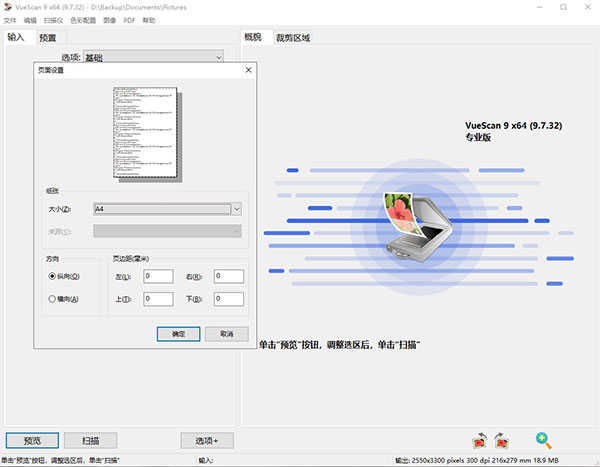Click the VueScan app icon in title bar
This screenshot has height=467, width=600.
7,7
